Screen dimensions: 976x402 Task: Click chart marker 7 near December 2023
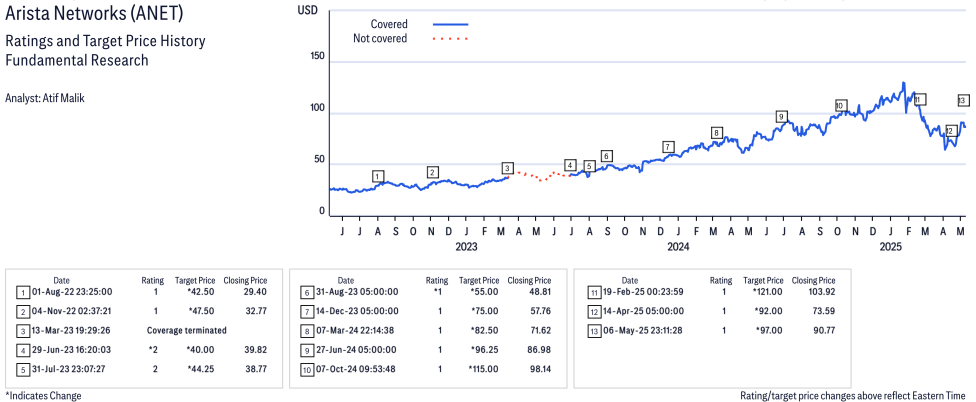coord(669,147)
